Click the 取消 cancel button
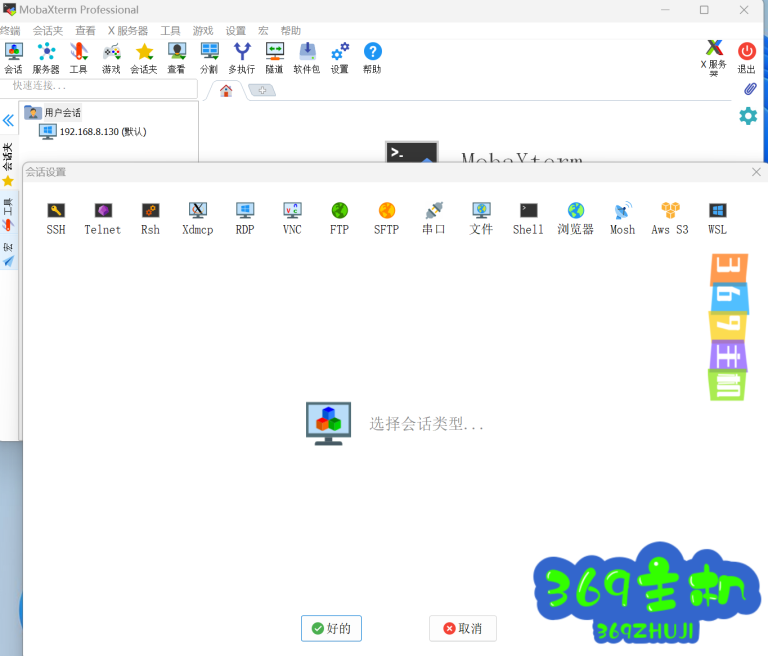 pos(463,629)
